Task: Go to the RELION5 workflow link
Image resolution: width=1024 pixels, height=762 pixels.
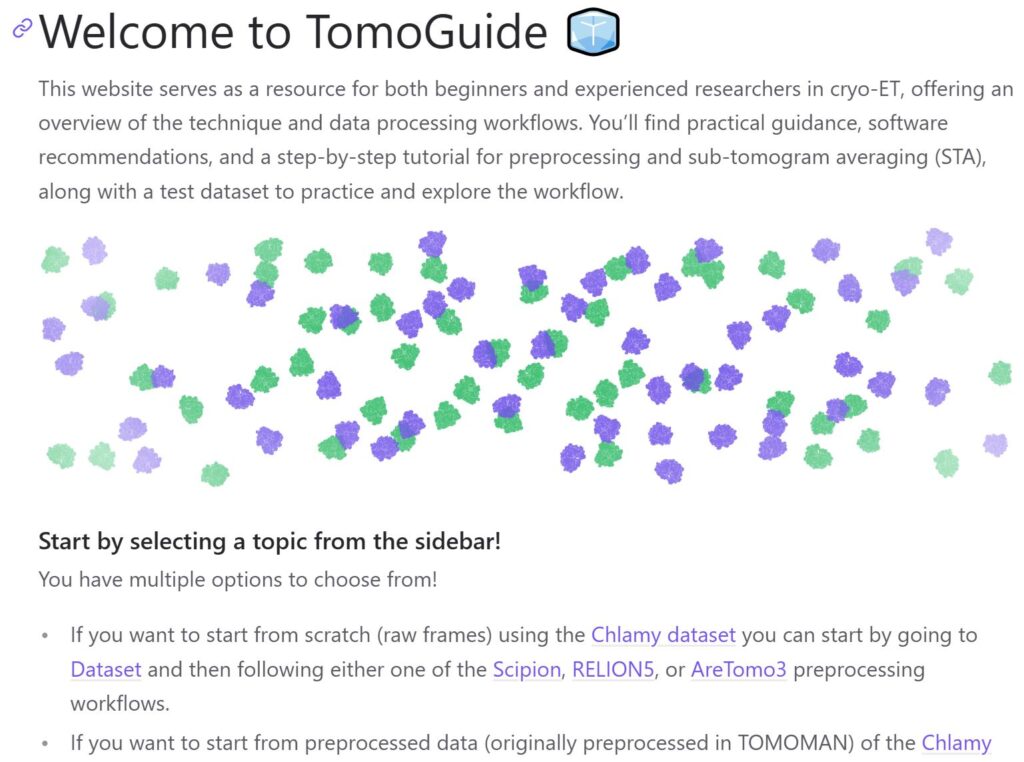Action: (x=613, y=669)
